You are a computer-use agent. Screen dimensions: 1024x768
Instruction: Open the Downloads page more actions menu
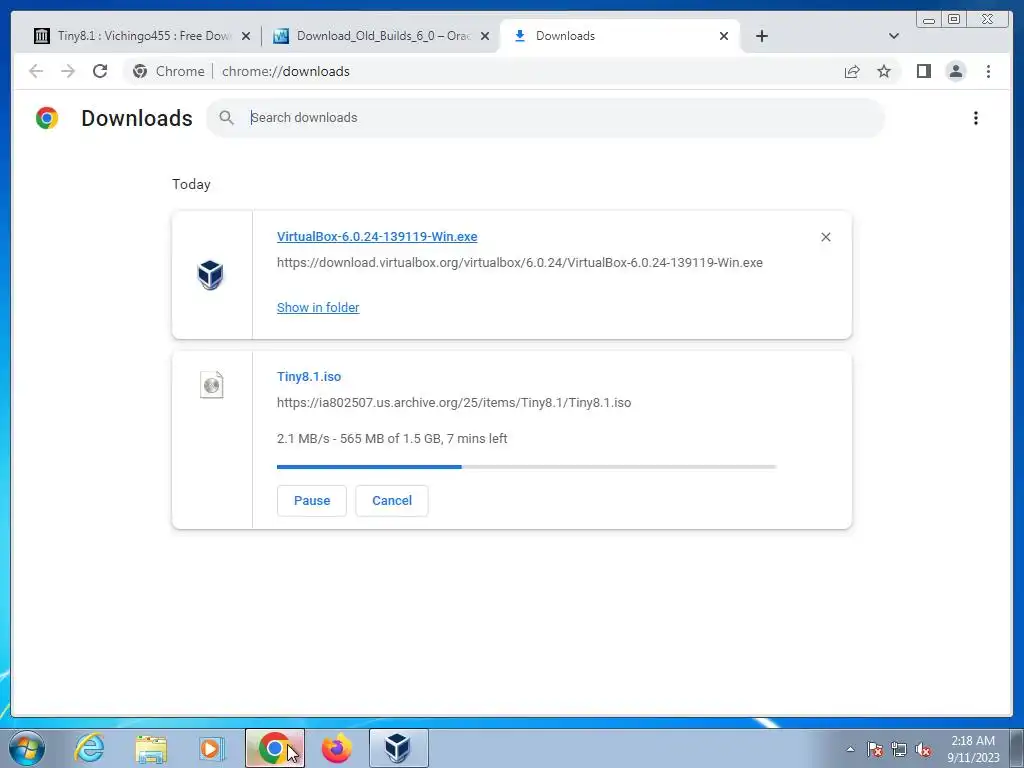976,118
